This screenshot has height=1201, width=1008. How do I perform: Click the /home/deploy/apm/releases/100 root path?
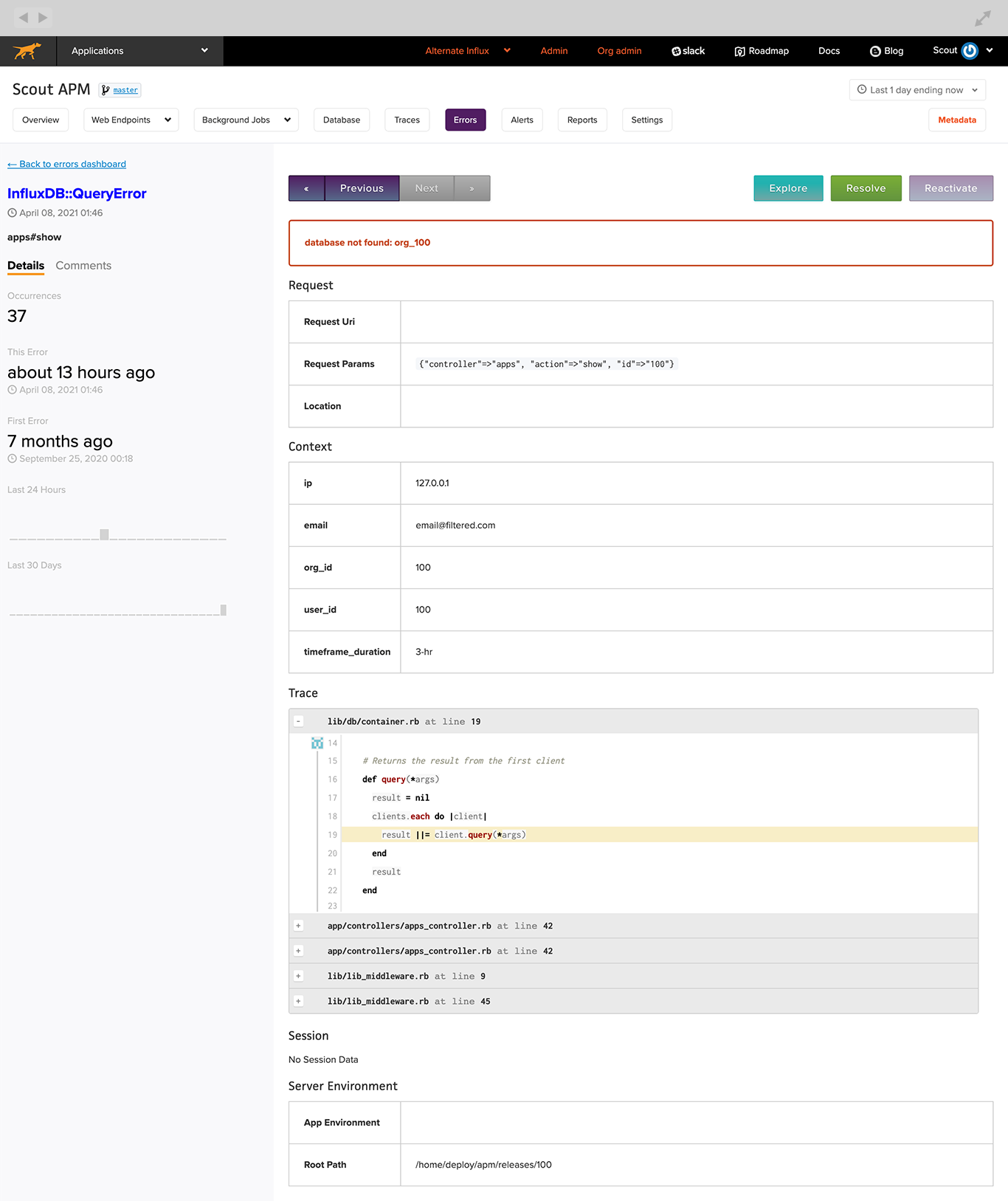(483, 1165)
